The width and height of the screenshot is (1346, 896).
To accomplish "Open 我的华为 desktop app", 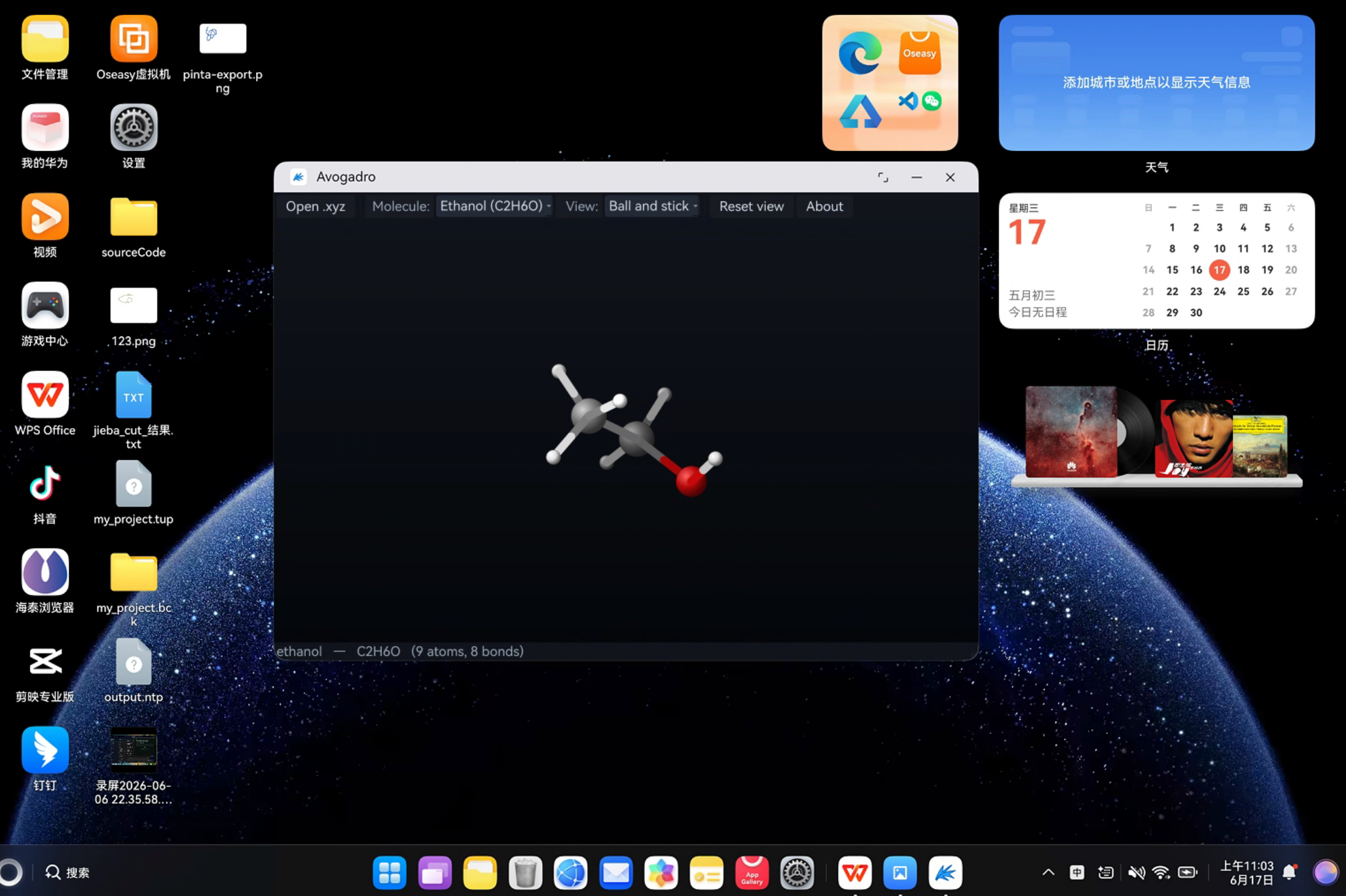I will 45,137.
